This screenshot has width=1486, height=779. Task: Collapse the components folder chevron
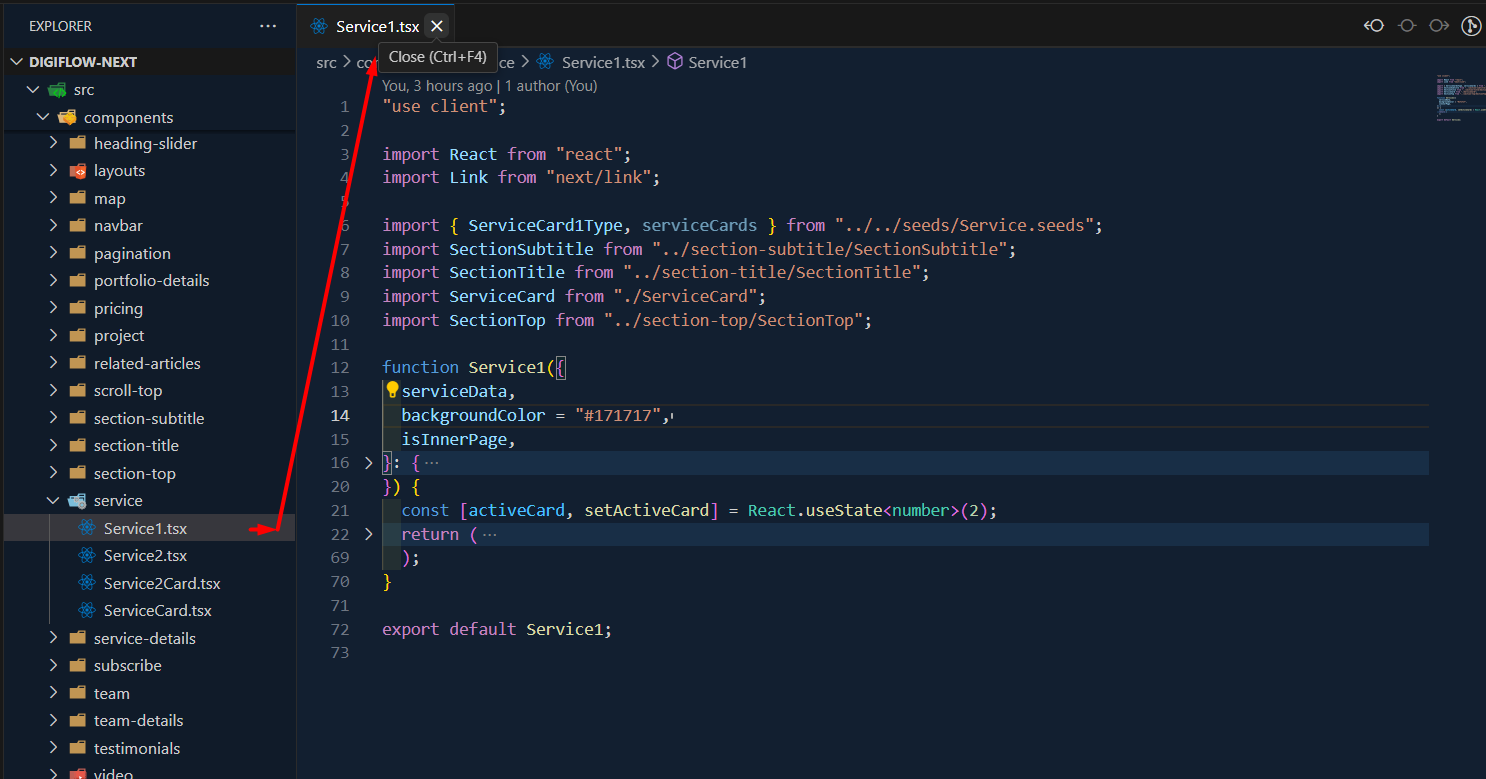(x=43, y=117)
